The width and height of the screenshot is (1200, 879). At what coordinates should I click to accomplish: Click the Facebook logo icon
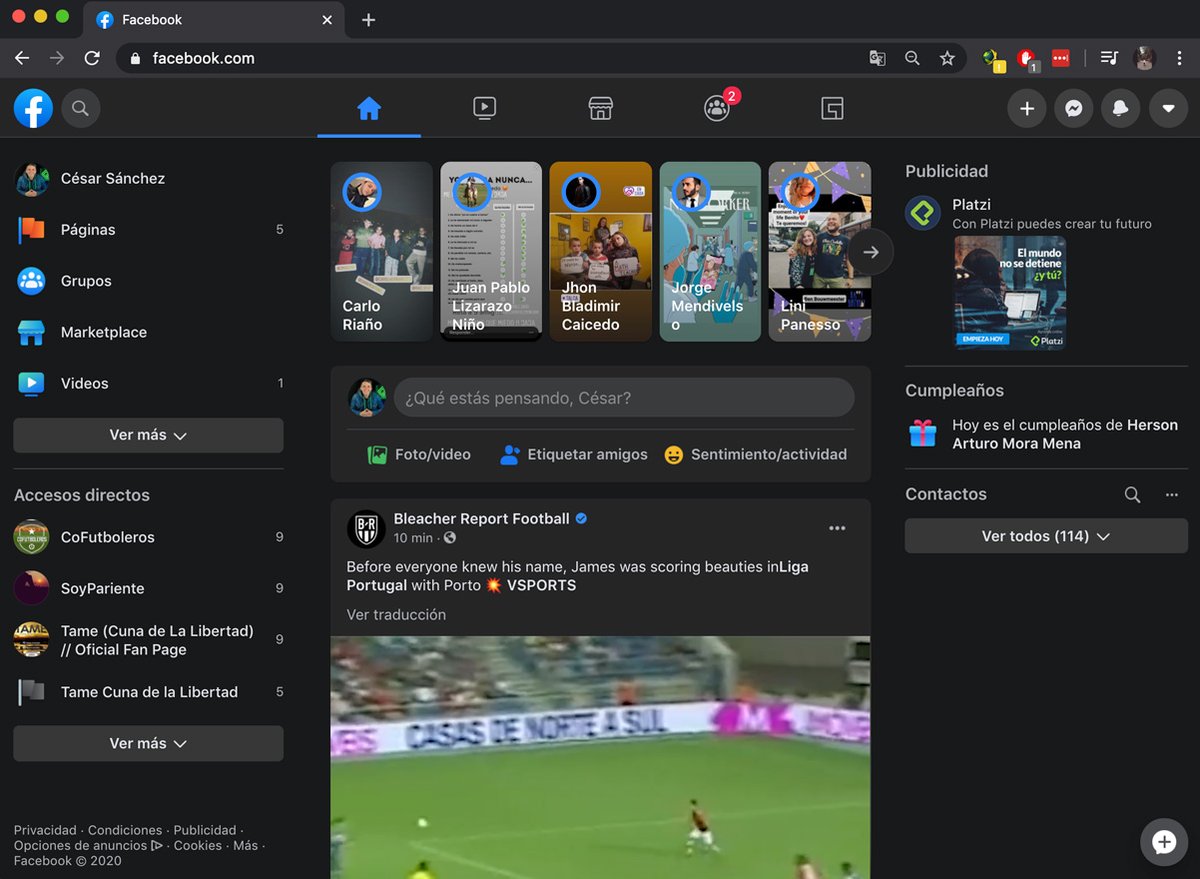click(33, 108)
